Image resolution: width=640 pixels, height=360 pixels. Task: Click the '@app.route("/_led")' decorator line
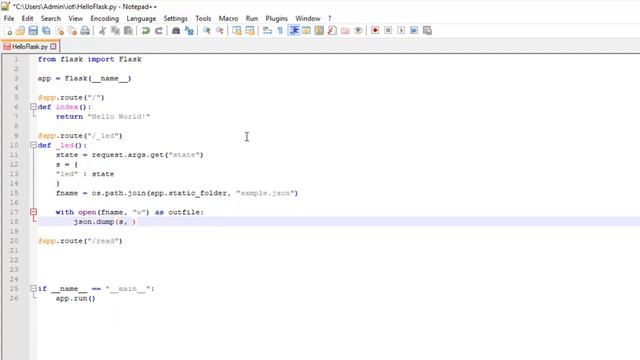tap(80, 136)
